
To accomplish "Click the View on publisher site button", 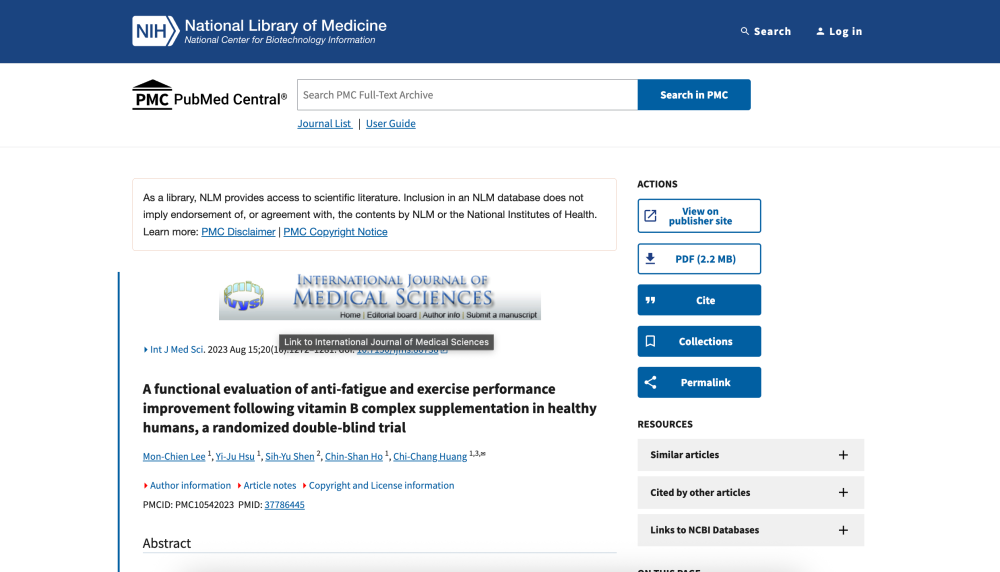I will click(699, 216).
